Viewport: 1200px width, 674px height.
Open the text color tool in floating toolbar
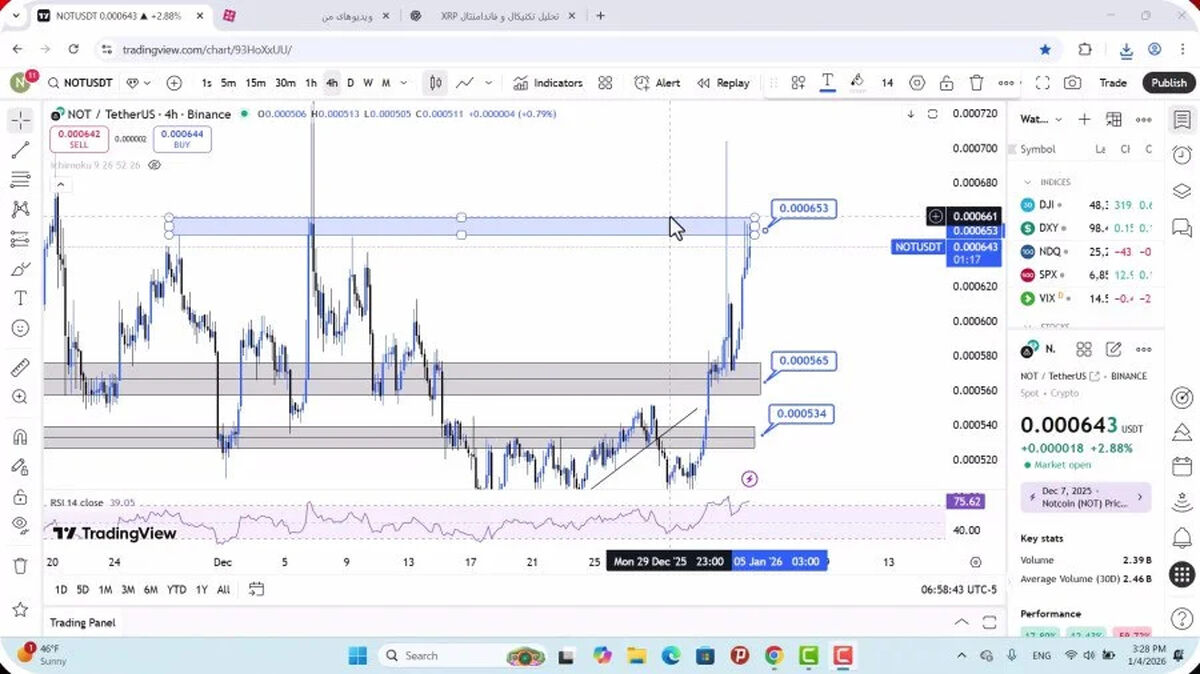pyautogui.click(x=827, y=83)
